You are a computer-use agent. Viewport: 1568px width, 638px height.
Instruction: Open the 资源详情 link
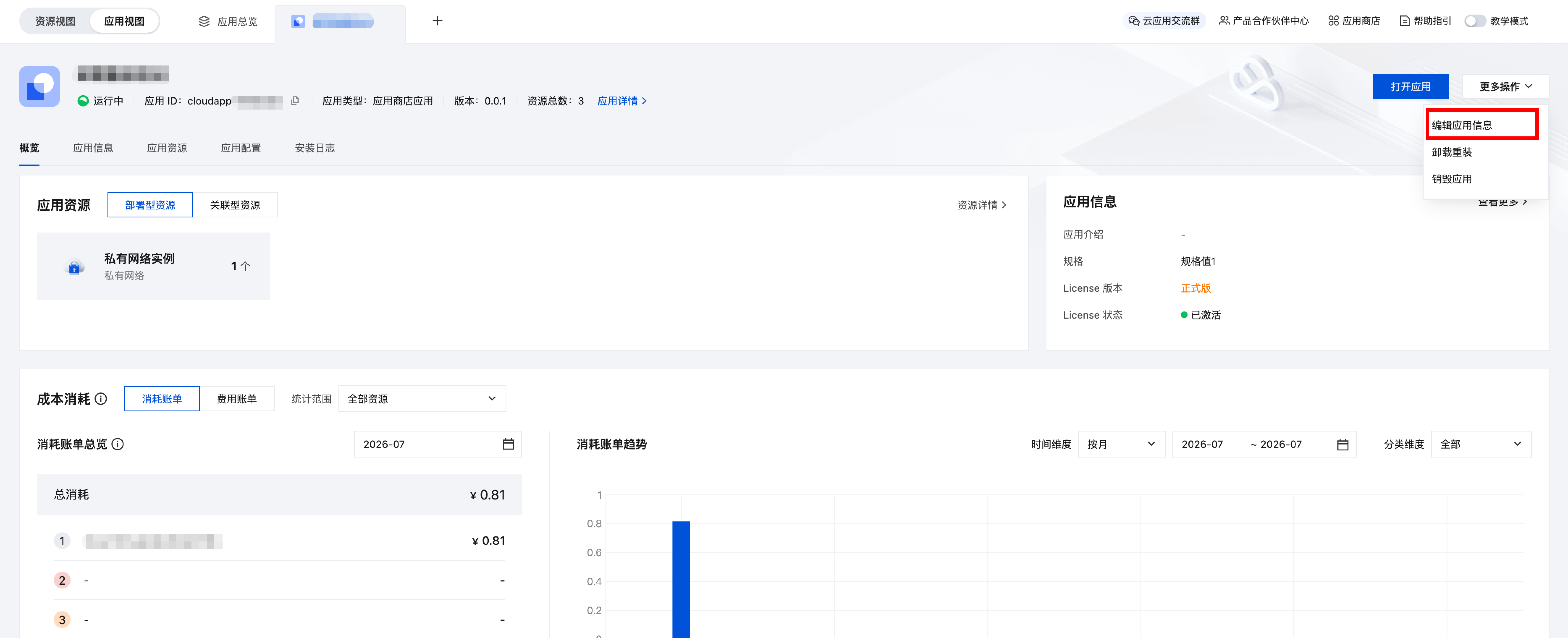[x=982, y=205]
